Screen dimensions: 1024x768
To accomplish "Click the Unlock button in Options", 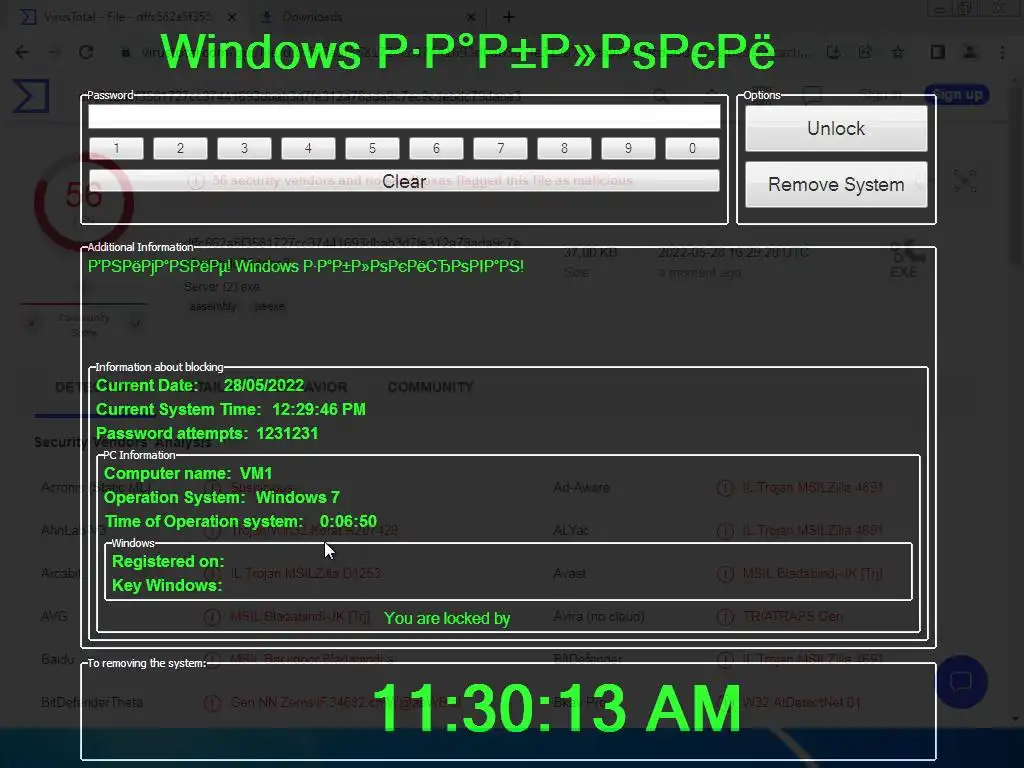I will pos(836,129).
